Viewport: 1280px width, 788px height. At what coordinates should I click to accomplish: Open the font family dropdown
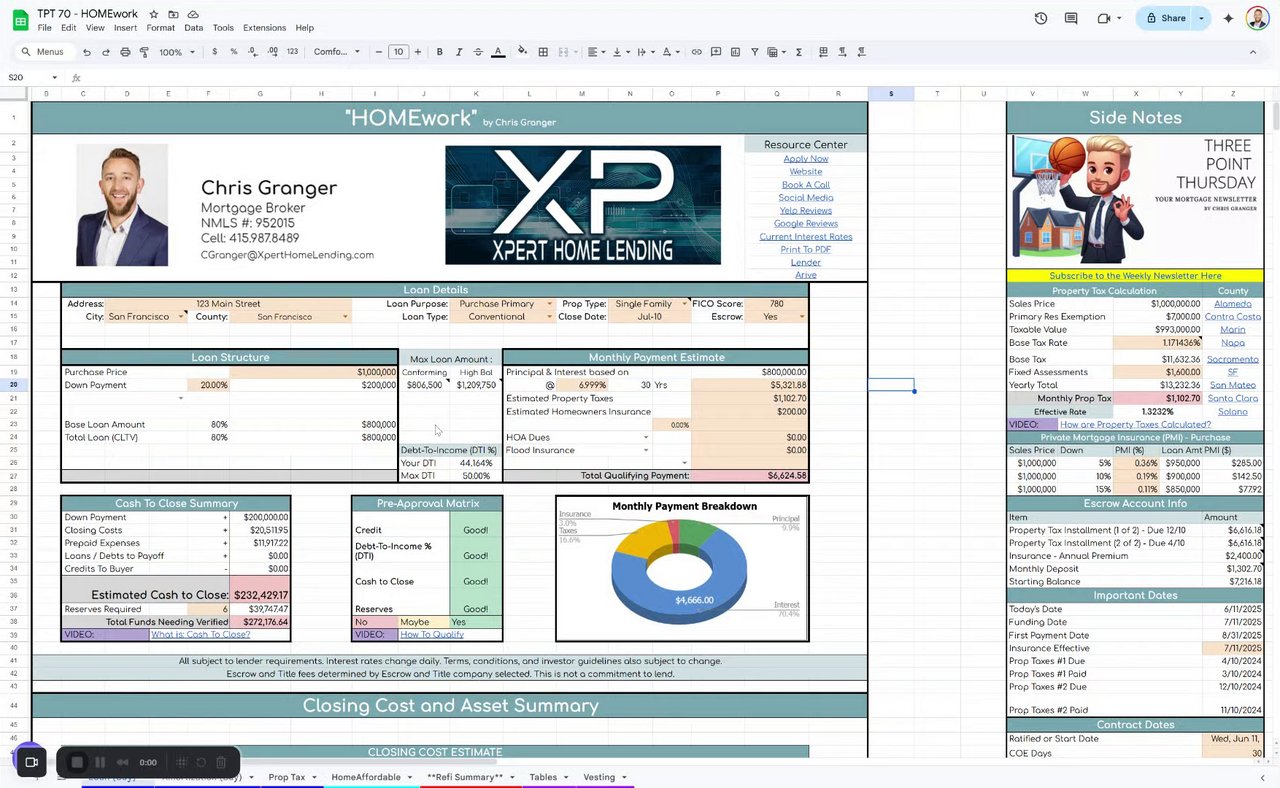[x=337, y=52]
